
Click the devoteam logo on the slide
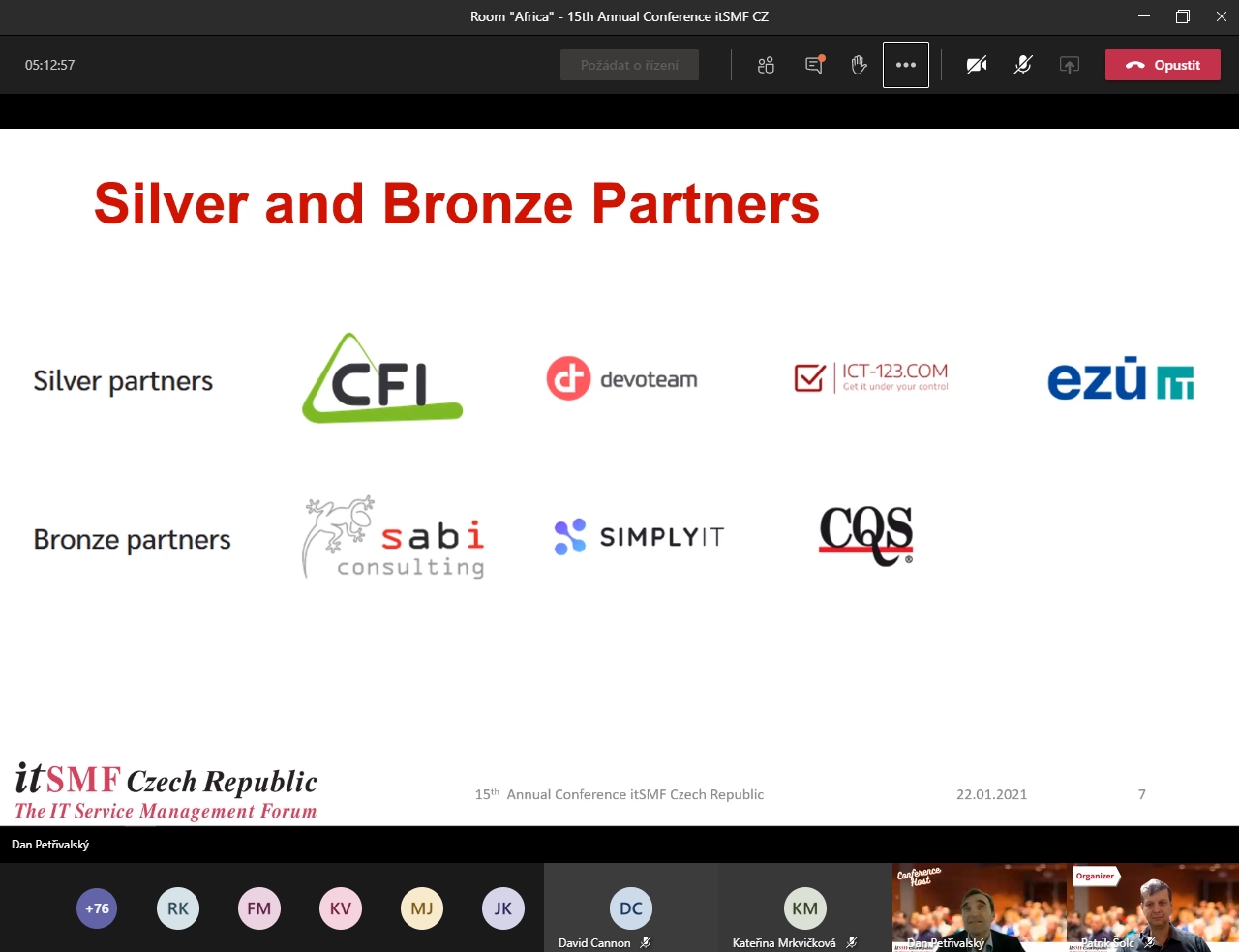621,378
